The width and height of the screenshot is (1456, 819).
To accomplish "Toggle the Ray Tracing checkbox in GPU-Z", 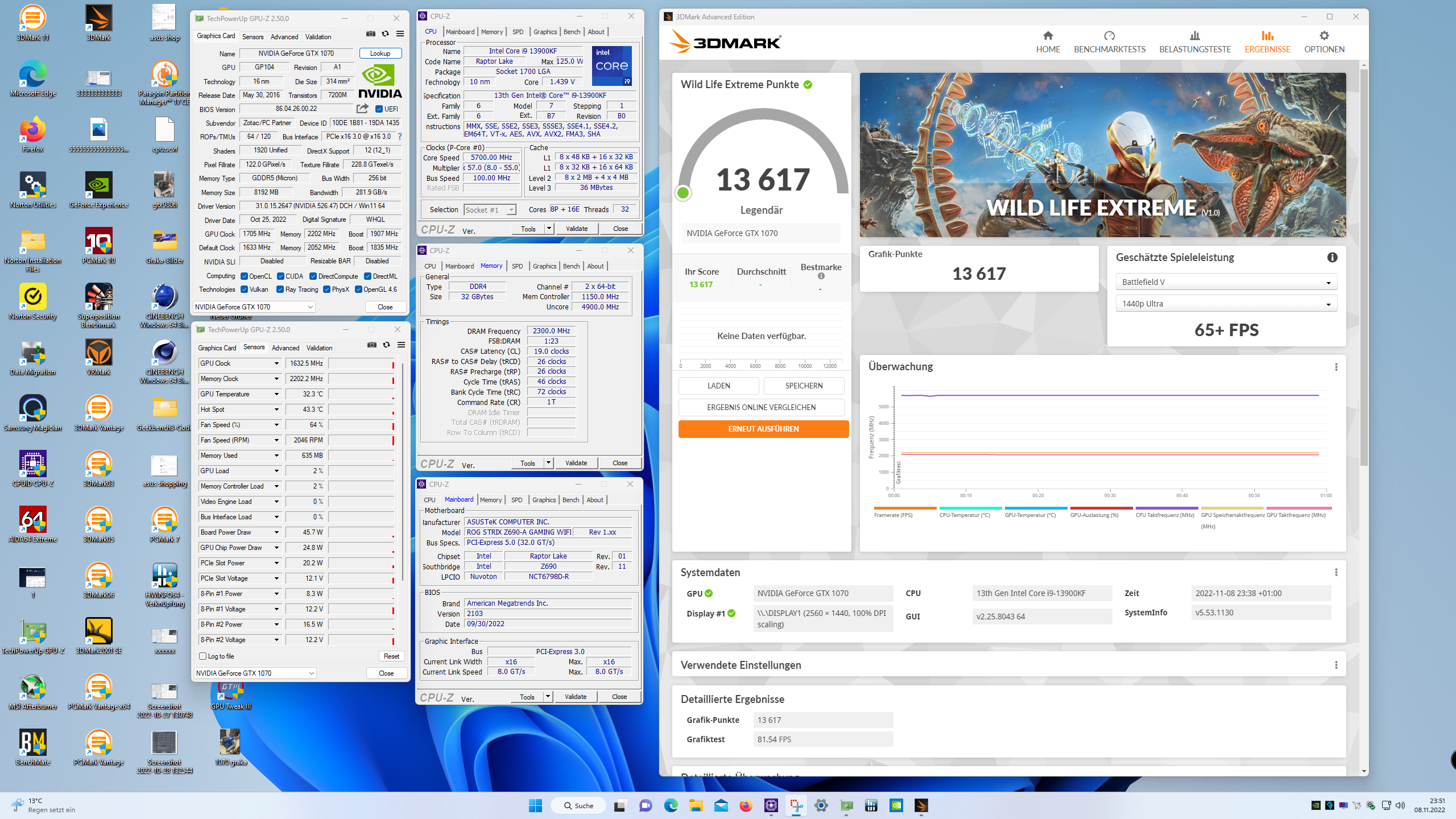I will pyautogui.click(x=280, y=289).
